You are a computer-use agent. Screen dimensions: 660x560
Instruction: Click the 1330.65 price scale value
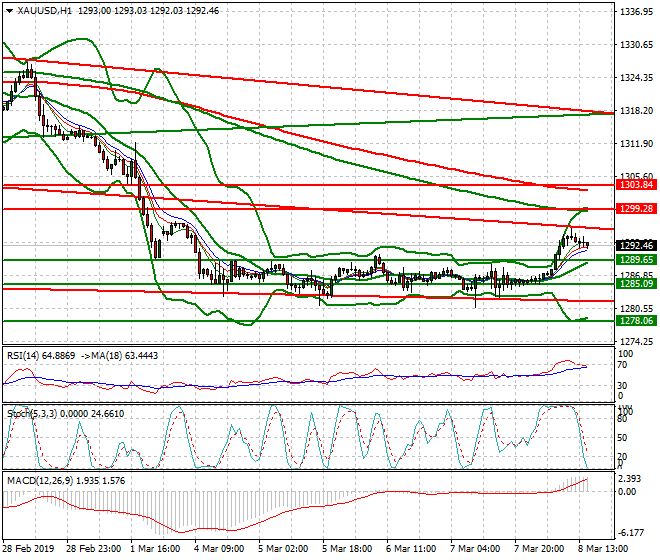pyautogui.click(x=636, y=45)
